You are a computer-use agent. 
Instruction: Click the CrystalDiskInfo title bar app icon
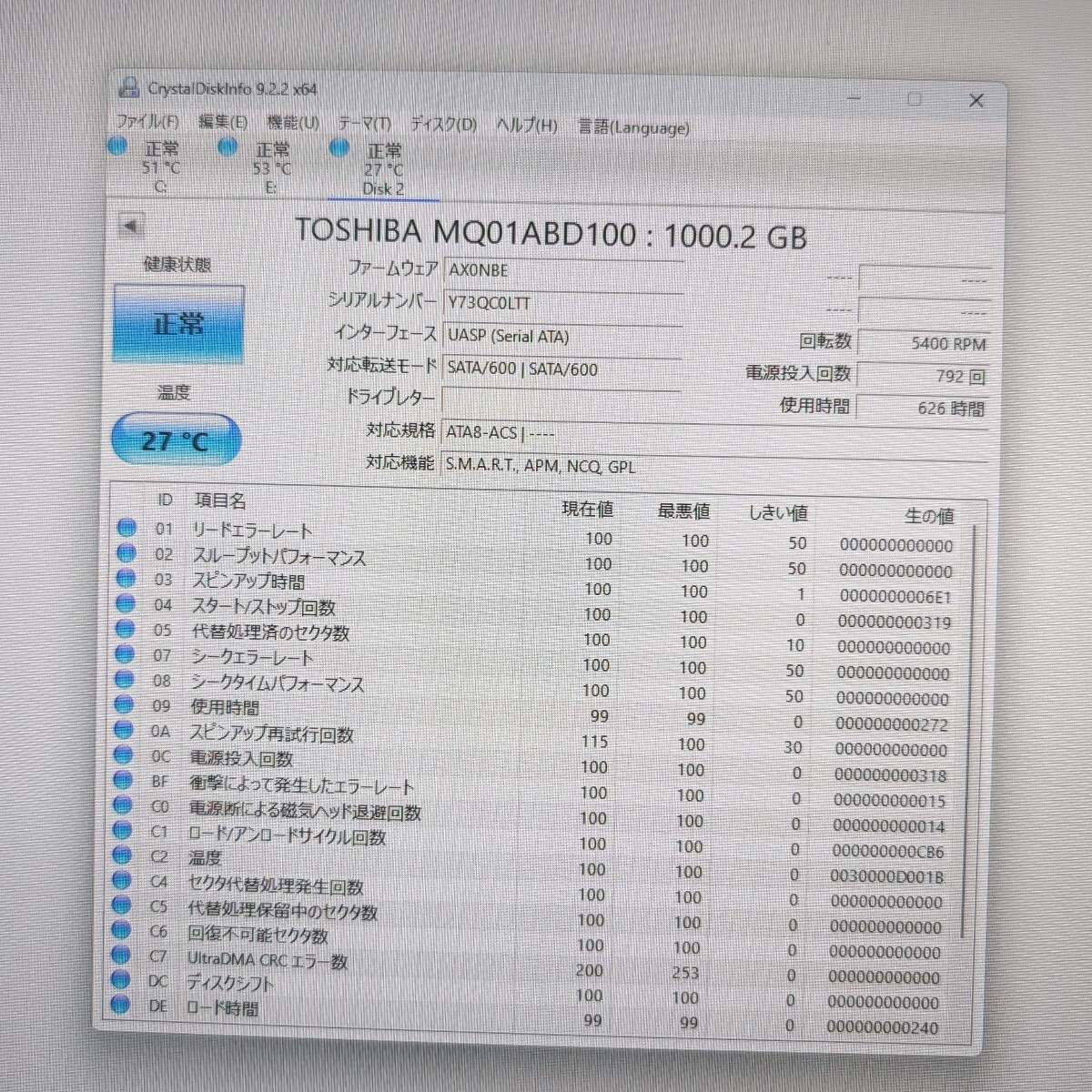(129, 86)
